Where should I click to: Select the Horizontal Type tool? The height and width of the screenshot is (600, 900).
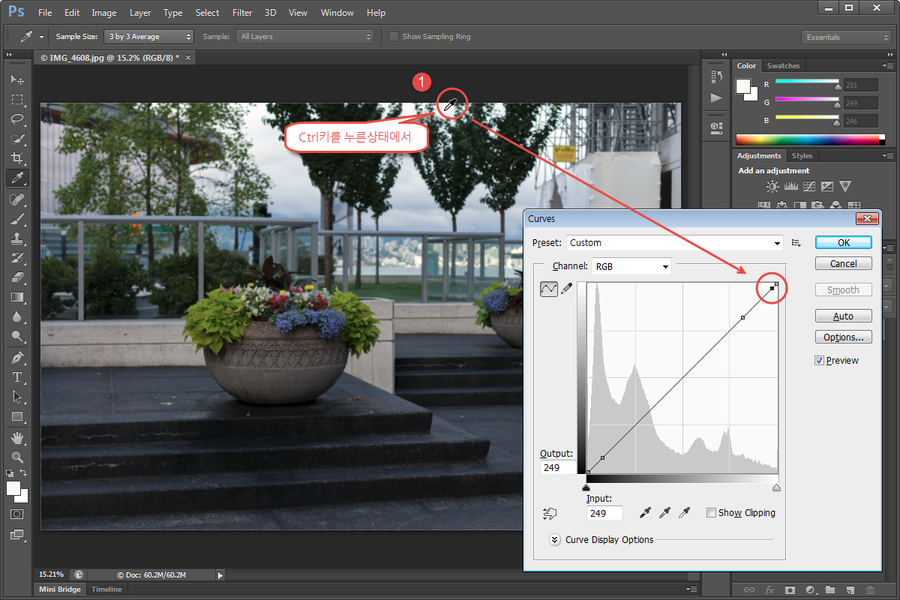[17, 377]
